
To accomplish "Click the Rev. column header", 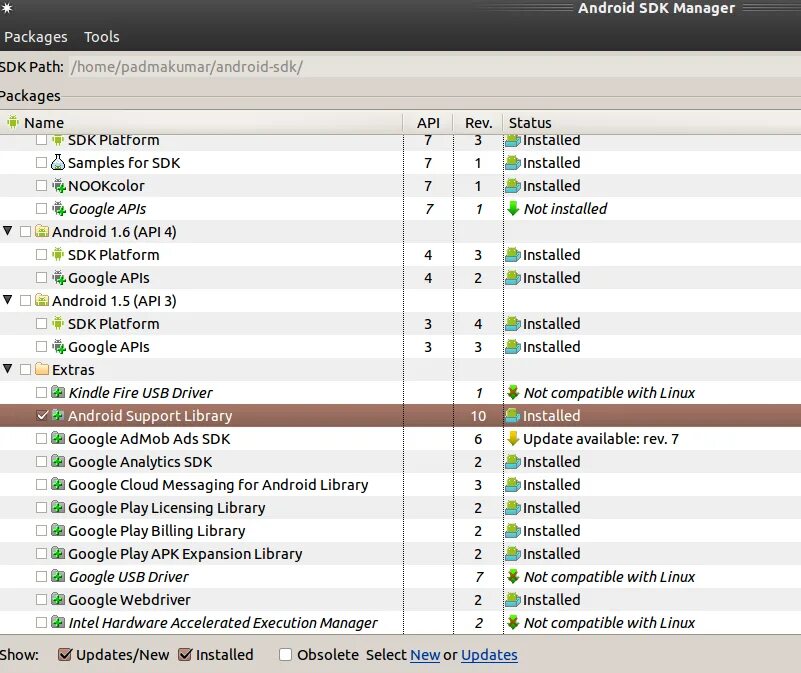I will (479, 123).
